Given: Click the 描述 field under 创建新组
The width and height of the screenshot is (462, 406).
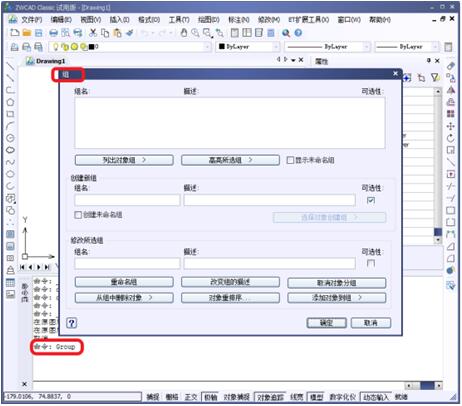Looking at the screenshot, I should tap(269, 200).
